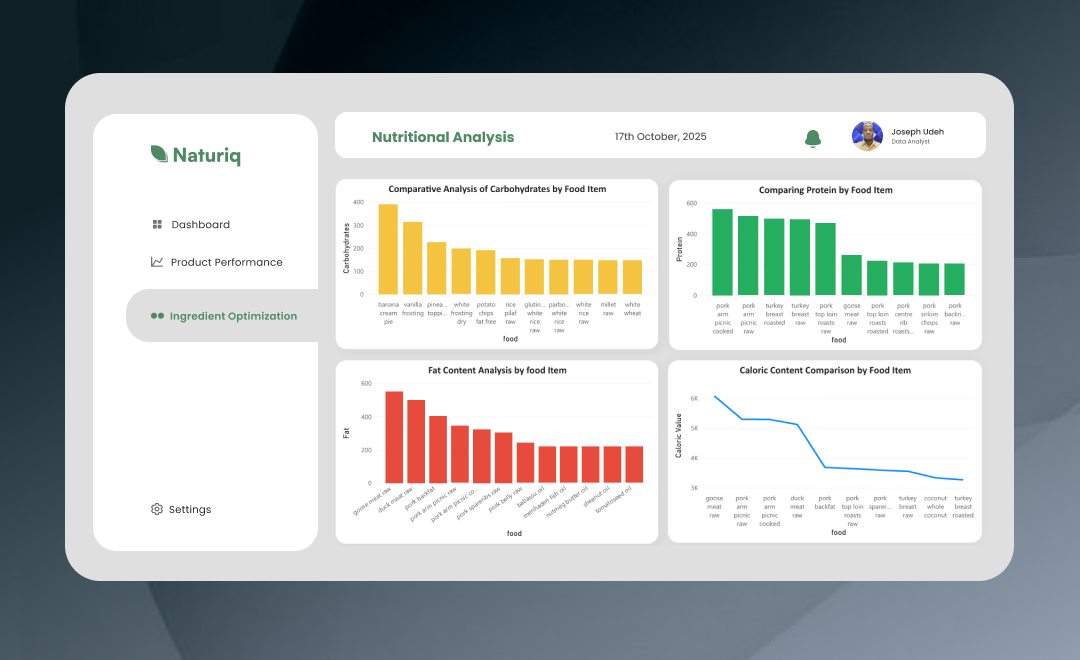1080x660 pixels.
Task: Click the Caloric Content Comparison chart title
Action: 825,370
